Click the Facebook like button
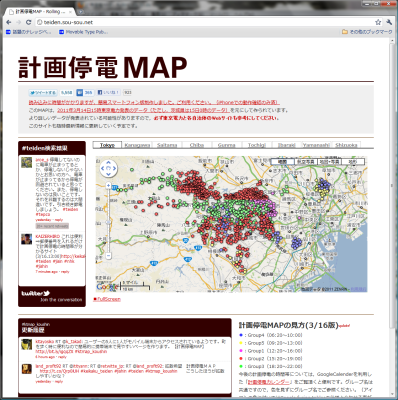Image resolution: width=398 pixels, height=400 pixels. (109, 93)
